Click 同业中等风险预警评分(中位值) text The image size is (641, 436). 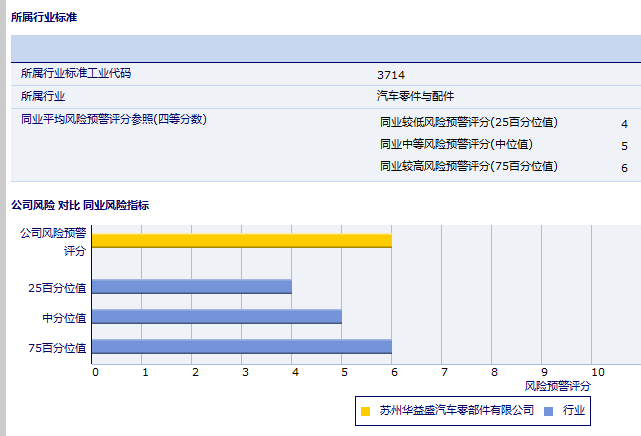pyautogui.click(x=456, y=145)
